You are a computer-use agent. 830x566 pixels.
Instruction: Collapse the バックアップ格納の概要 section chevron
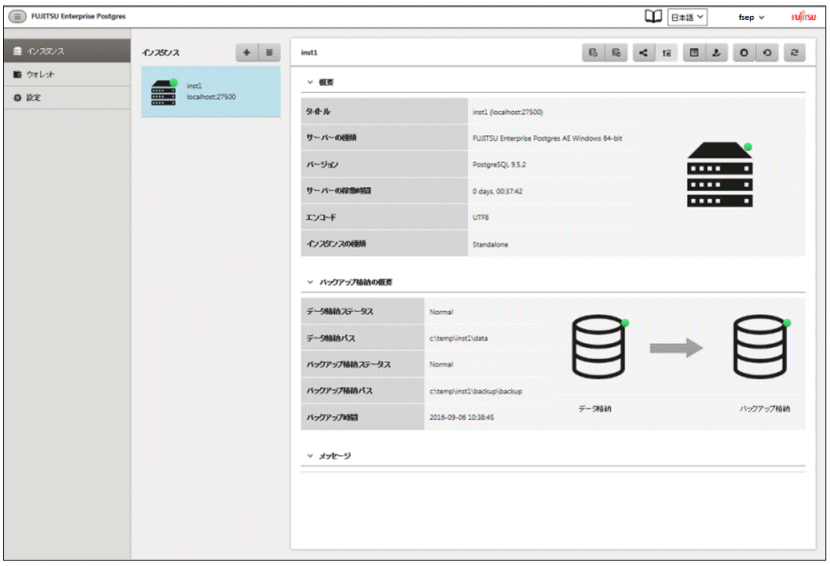click(x=310, y=282)
